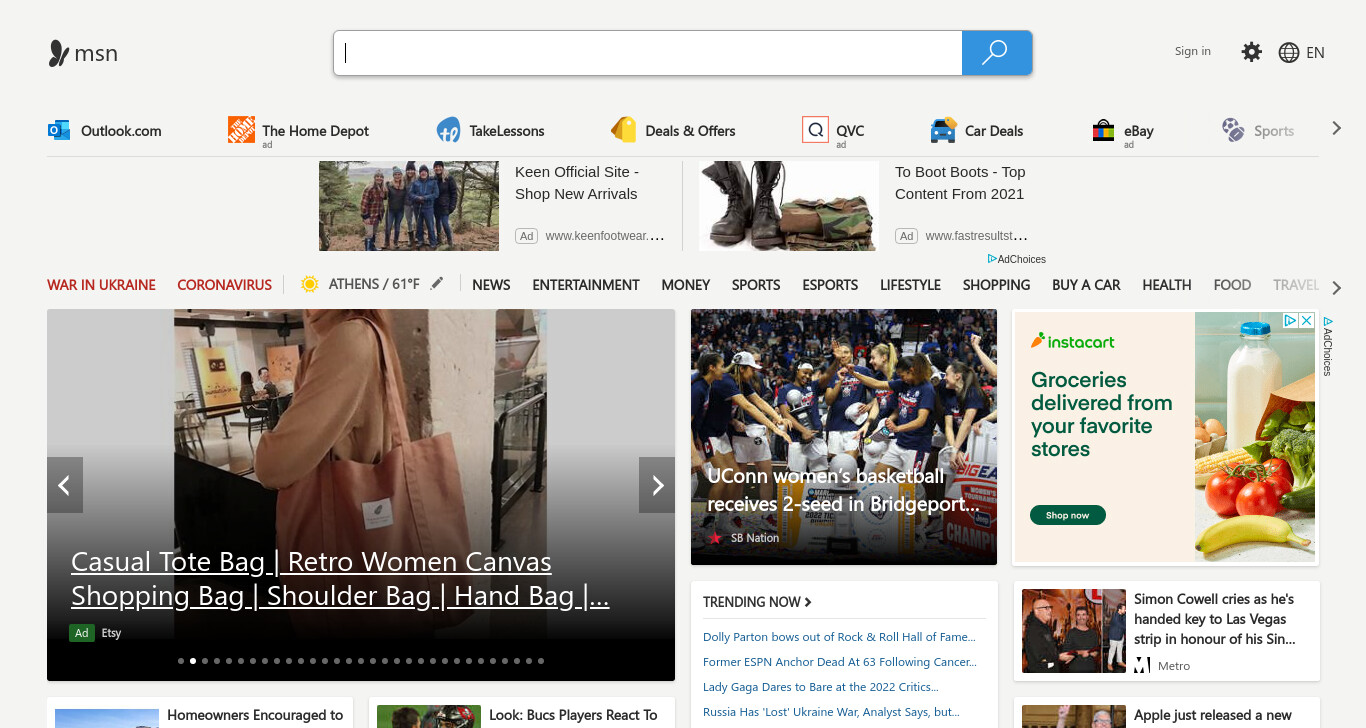This screenshot has width=1366, height=728.
Task: Click the Metro source logo icon
Action: point(1142,665)
